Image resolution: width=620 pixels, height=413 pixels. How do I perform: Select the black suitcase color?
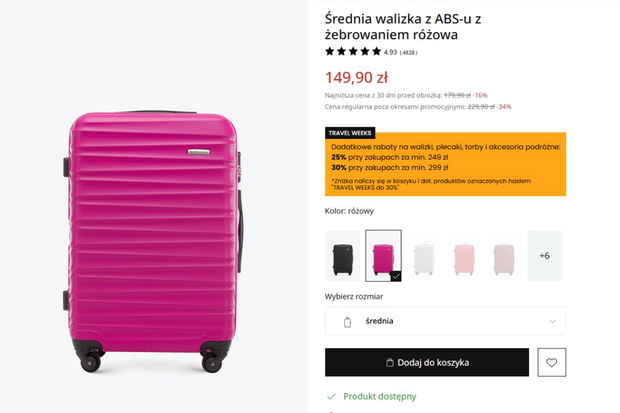tap(343, 256)
